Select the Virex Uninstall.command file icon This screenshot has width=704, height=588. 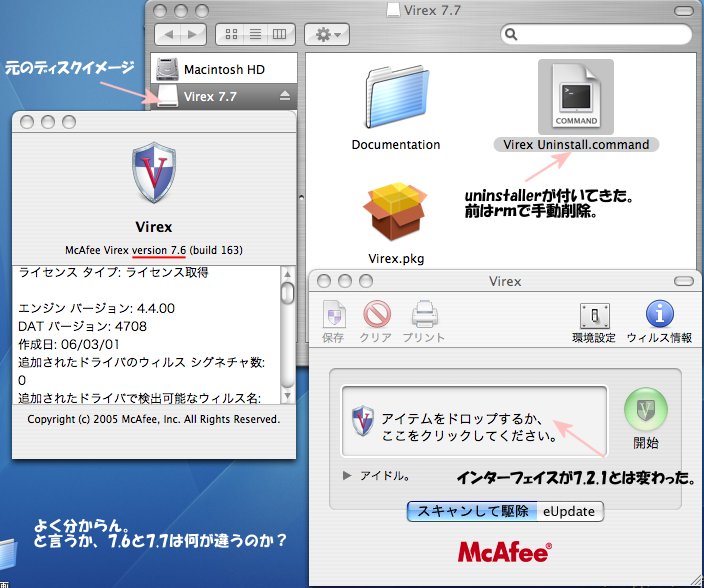click(576, 97)
